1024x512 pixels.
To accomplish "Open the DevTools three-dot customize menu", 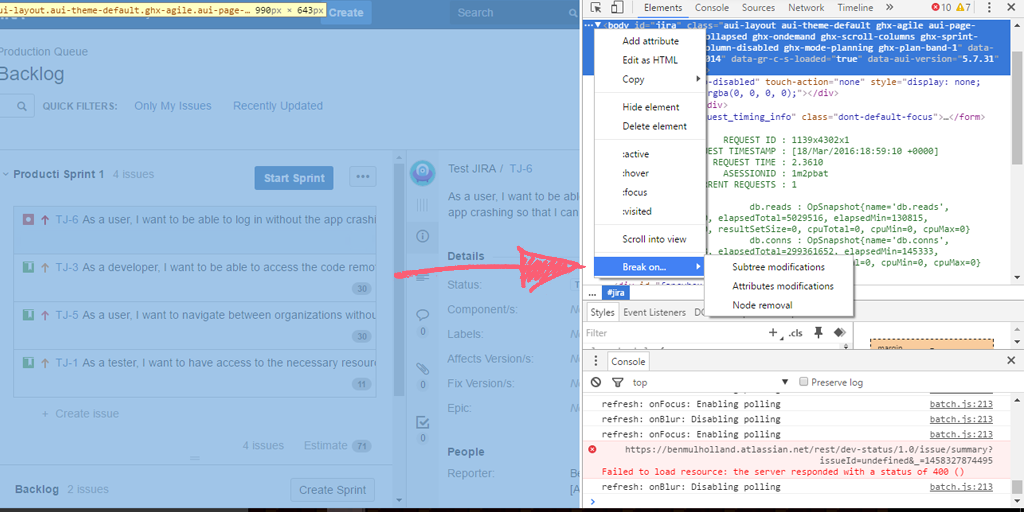I will pyautogui.click(x=989, y=8).
